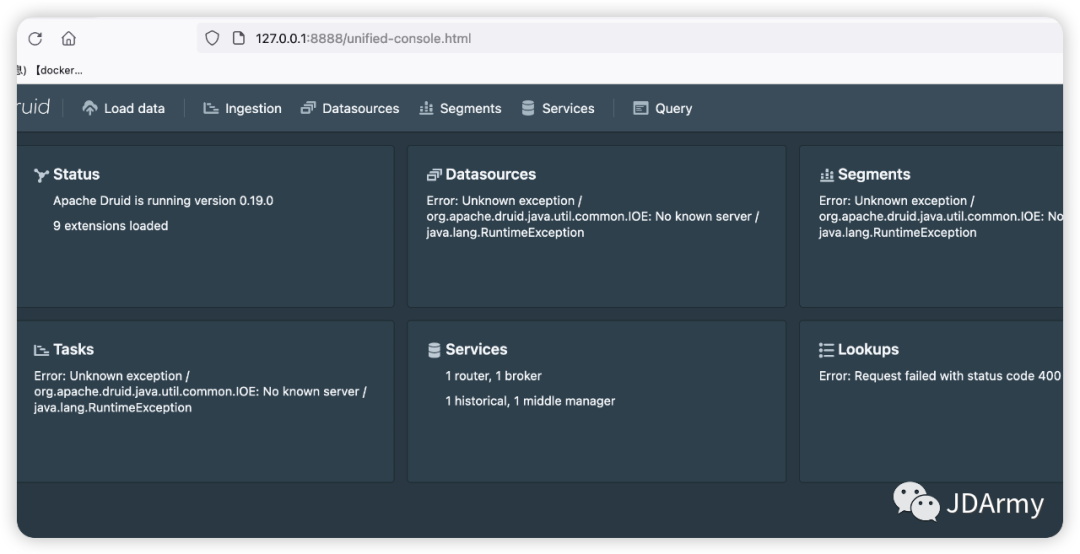Open the Tasks card title
Viewport: 1080px width, 554px height.
(74, 349)
